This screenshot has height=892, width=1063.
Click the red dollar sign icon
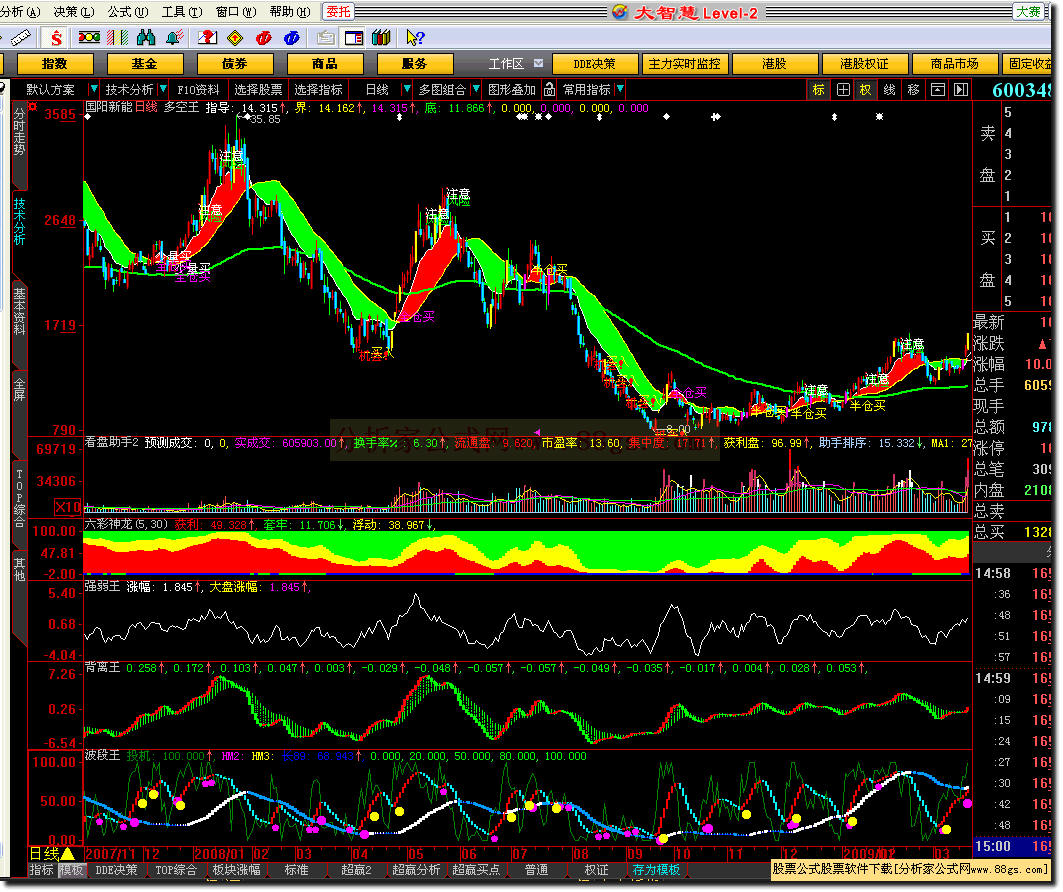[x=56, y=38]
